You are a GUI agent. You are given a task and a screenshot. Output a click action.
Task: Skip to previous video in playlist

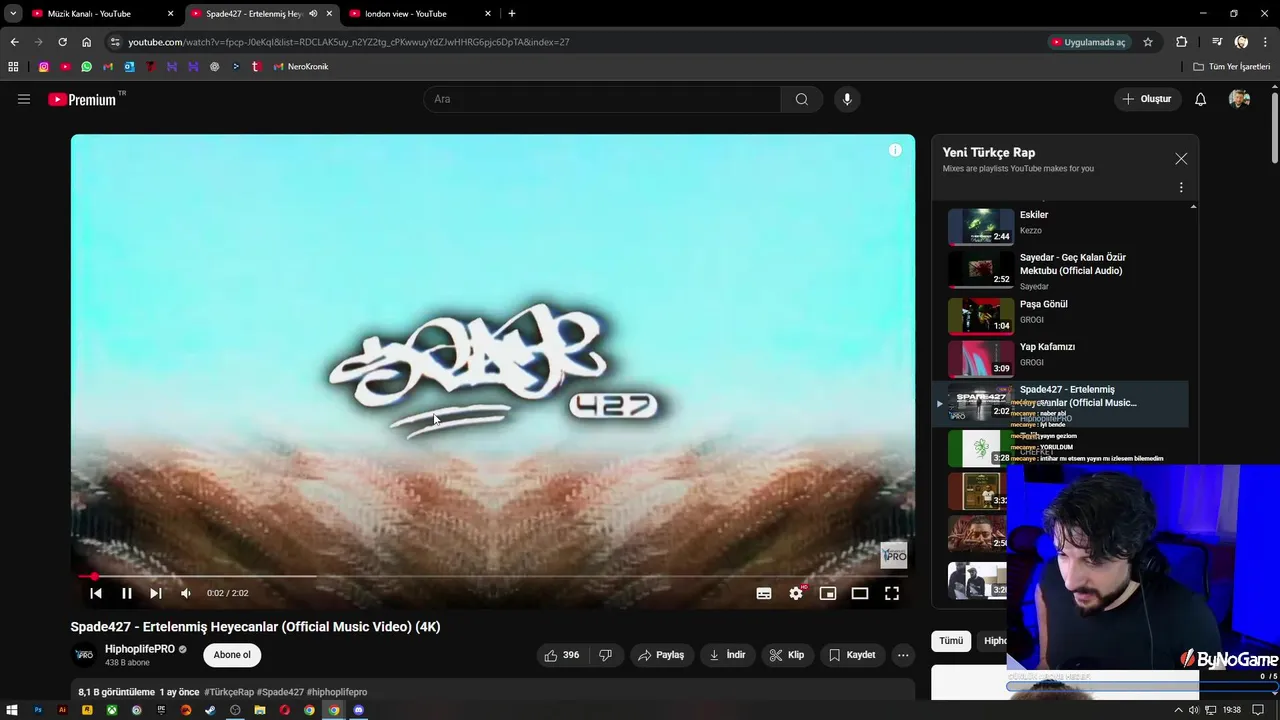click(96, 593)
